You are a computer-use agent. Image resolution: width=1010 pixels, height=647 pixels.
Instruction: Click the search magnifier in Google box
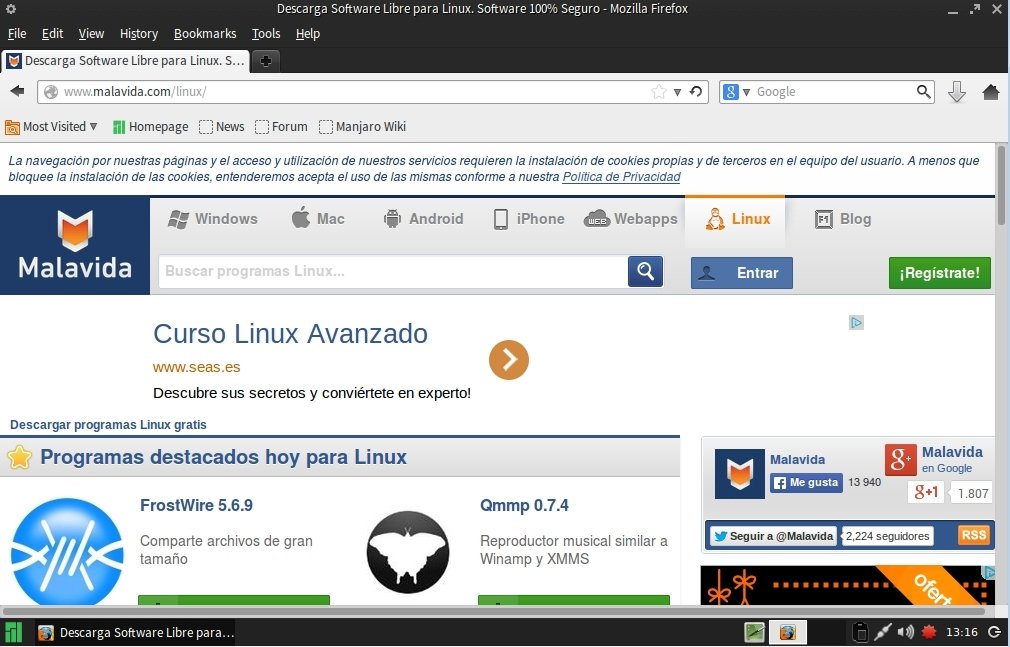(x=924, y=92)
